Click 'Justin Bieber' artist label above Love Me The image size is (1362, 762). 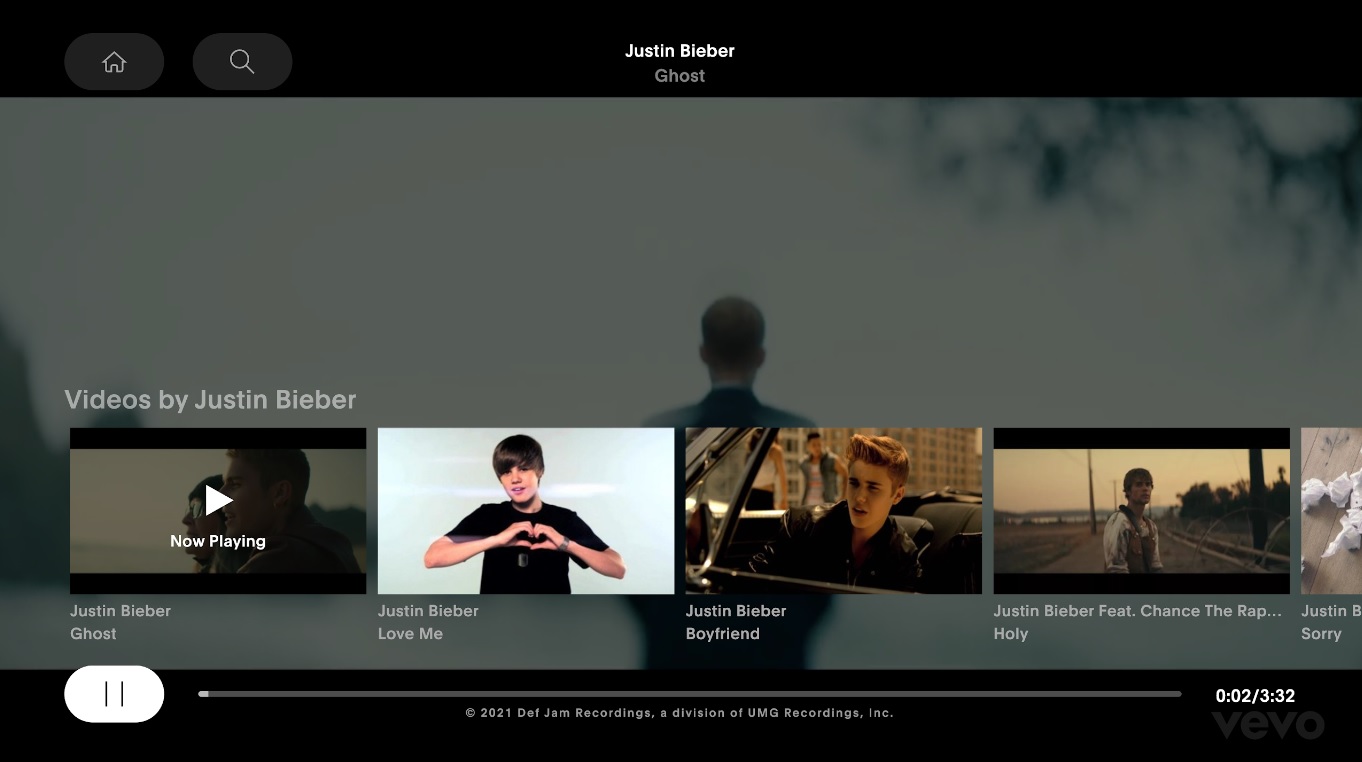(428, 611)
